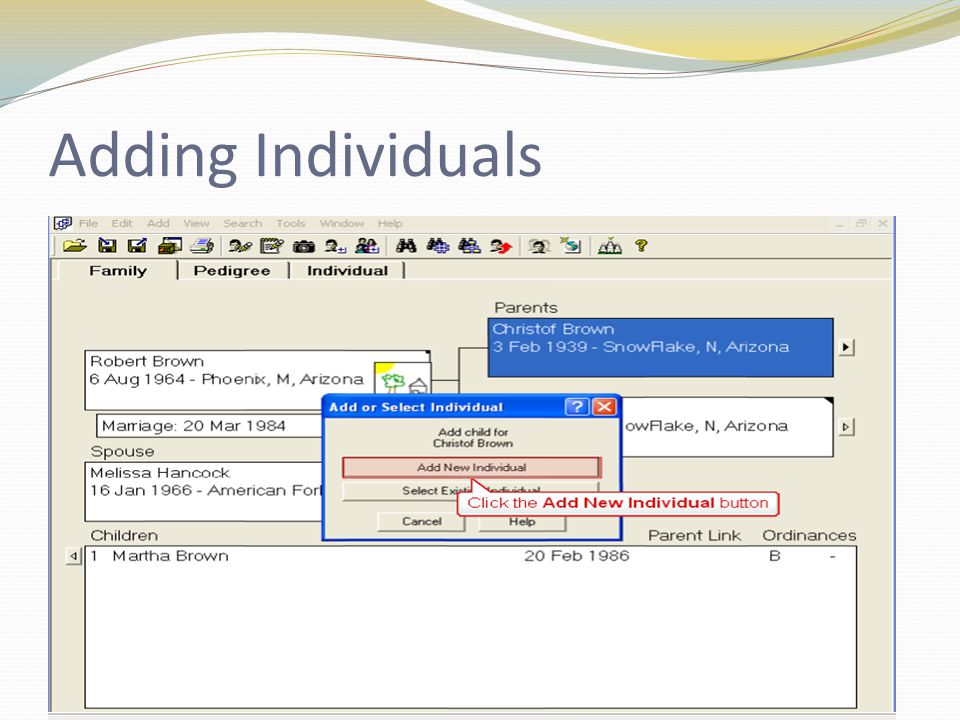Click the yellow question mark help icon
This screenshot has height=720, width=960.
(641, 246)
